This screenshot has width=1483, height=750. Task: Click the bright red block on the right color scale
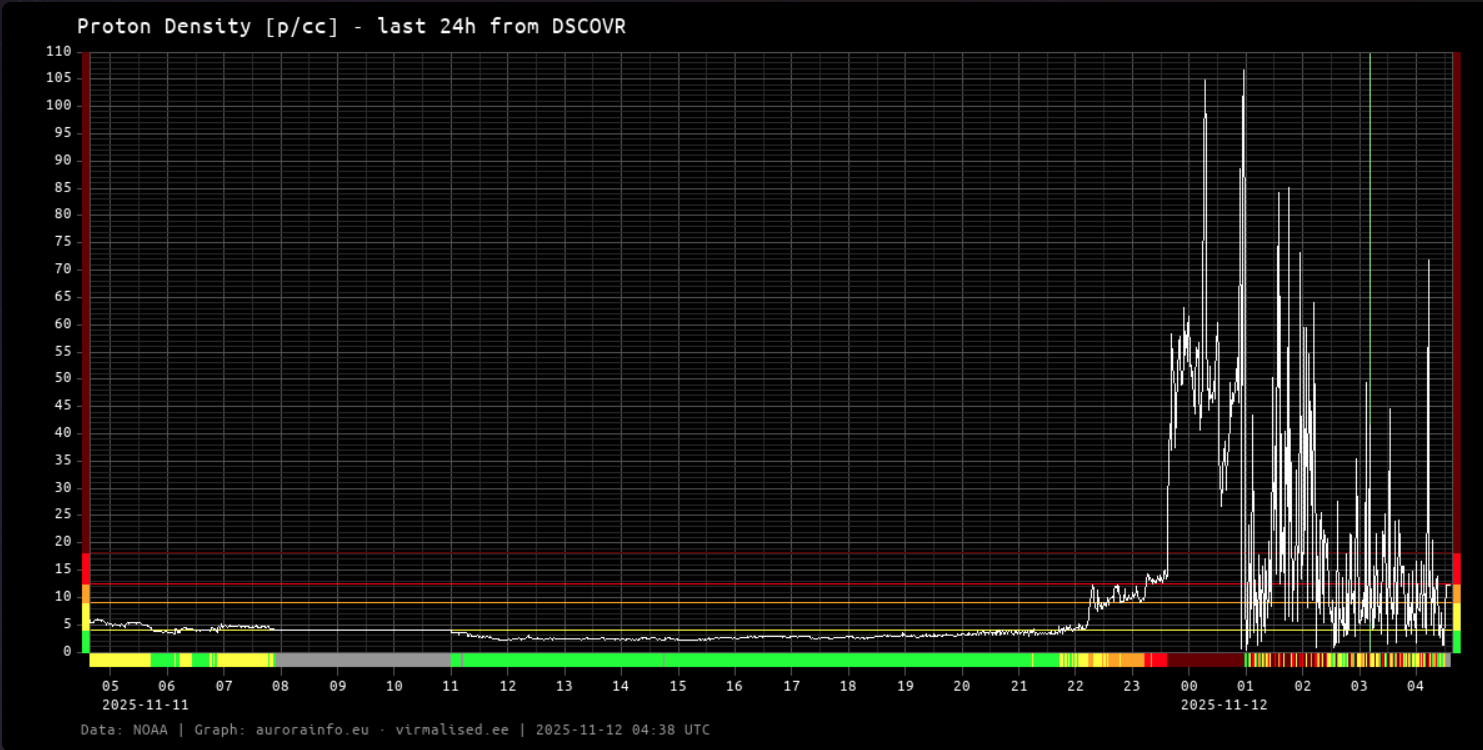tap(1457, 568)
